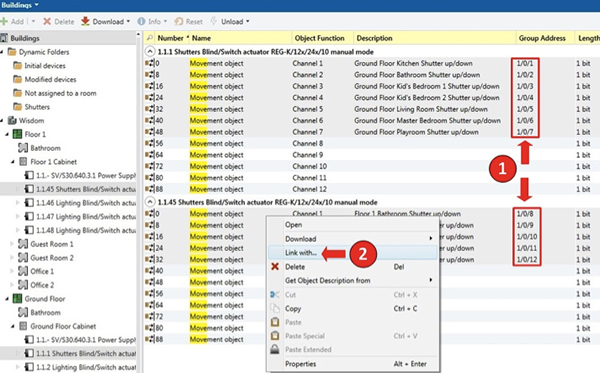Click Ground Floor Playroom Shutter up/down description
600x373 pixels.
tap(416, 132)
